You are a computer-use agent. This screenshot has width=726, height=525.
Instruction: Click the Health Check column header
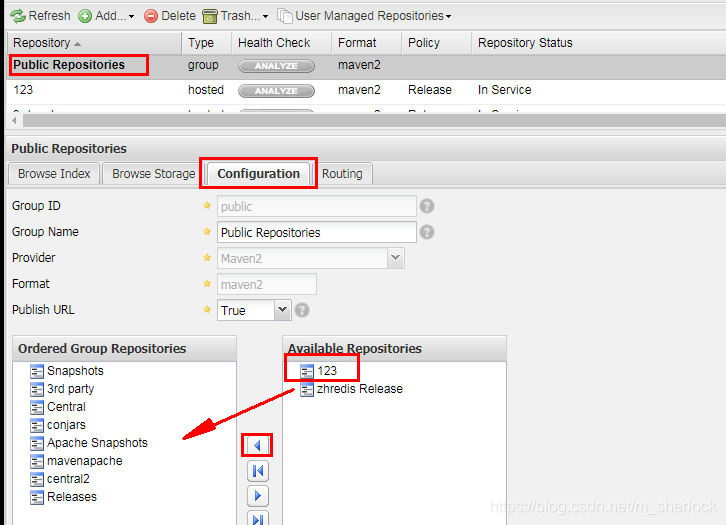[x=281, y=43]
